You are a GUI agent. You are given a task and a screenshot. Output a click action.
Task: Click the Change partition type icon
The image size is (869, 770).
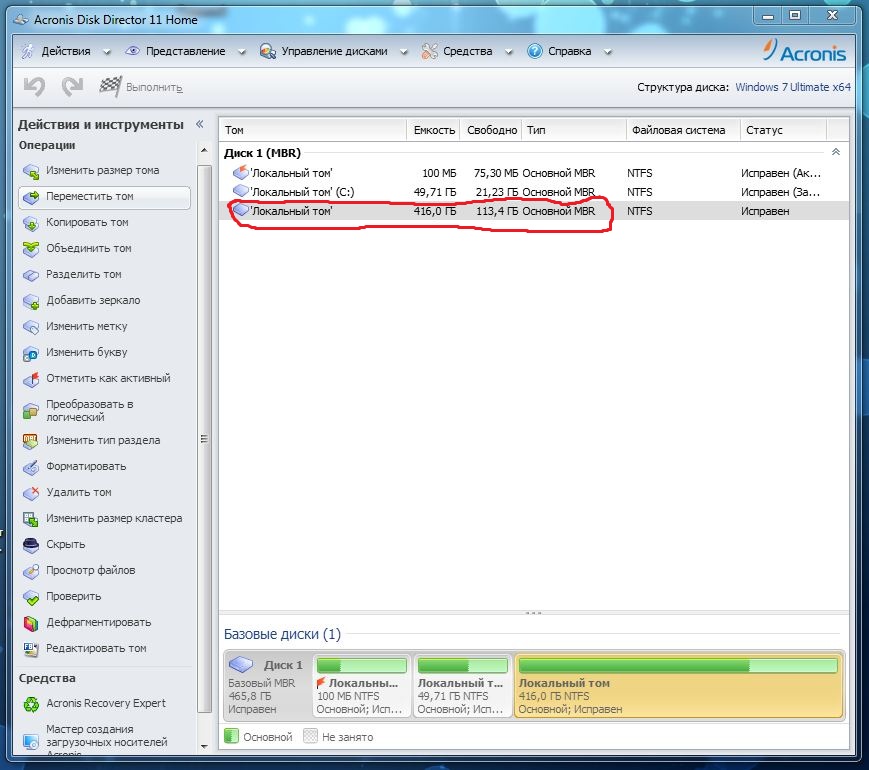point(31,441)
